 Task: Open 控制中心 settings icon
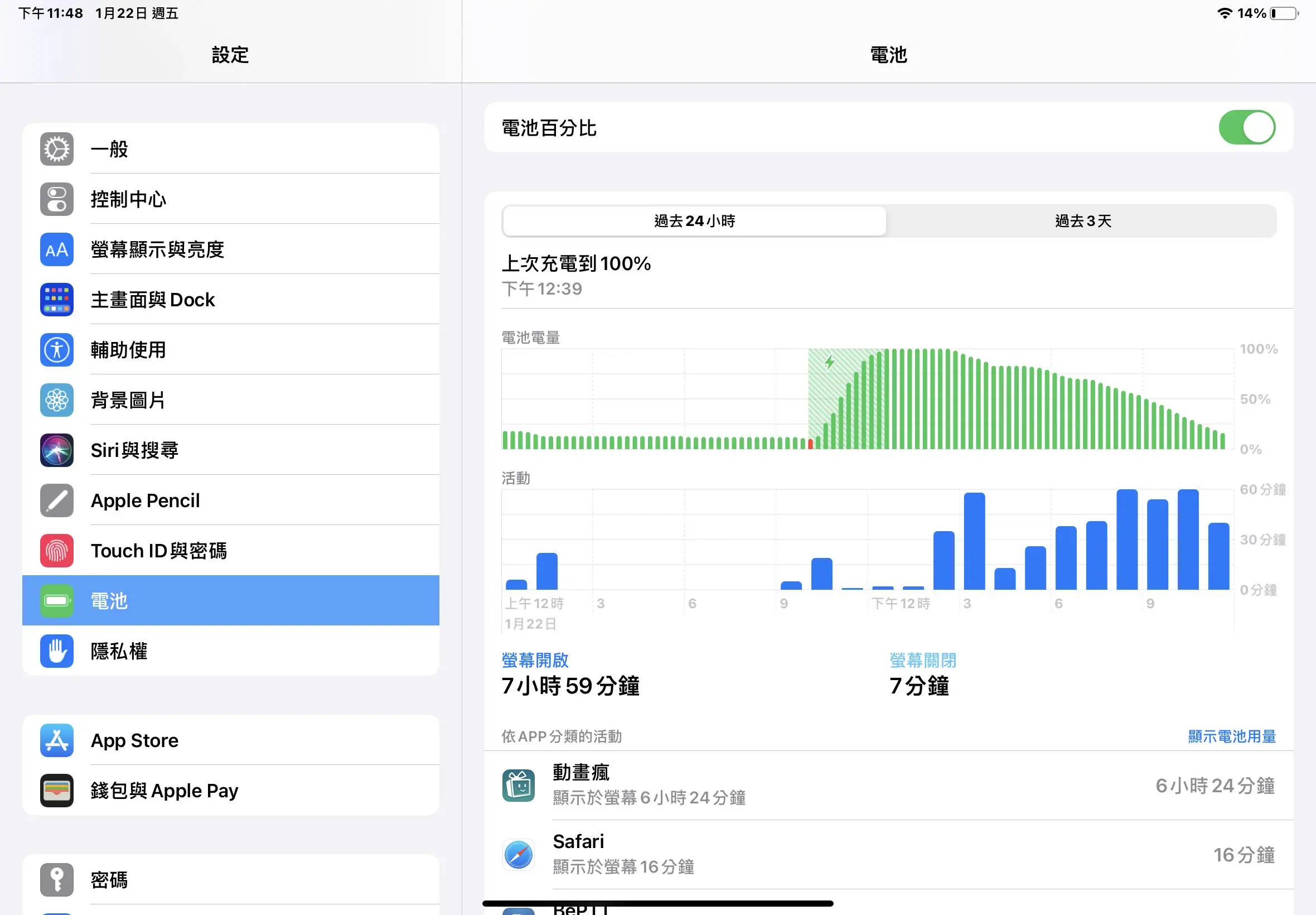[x=57, y=200]
